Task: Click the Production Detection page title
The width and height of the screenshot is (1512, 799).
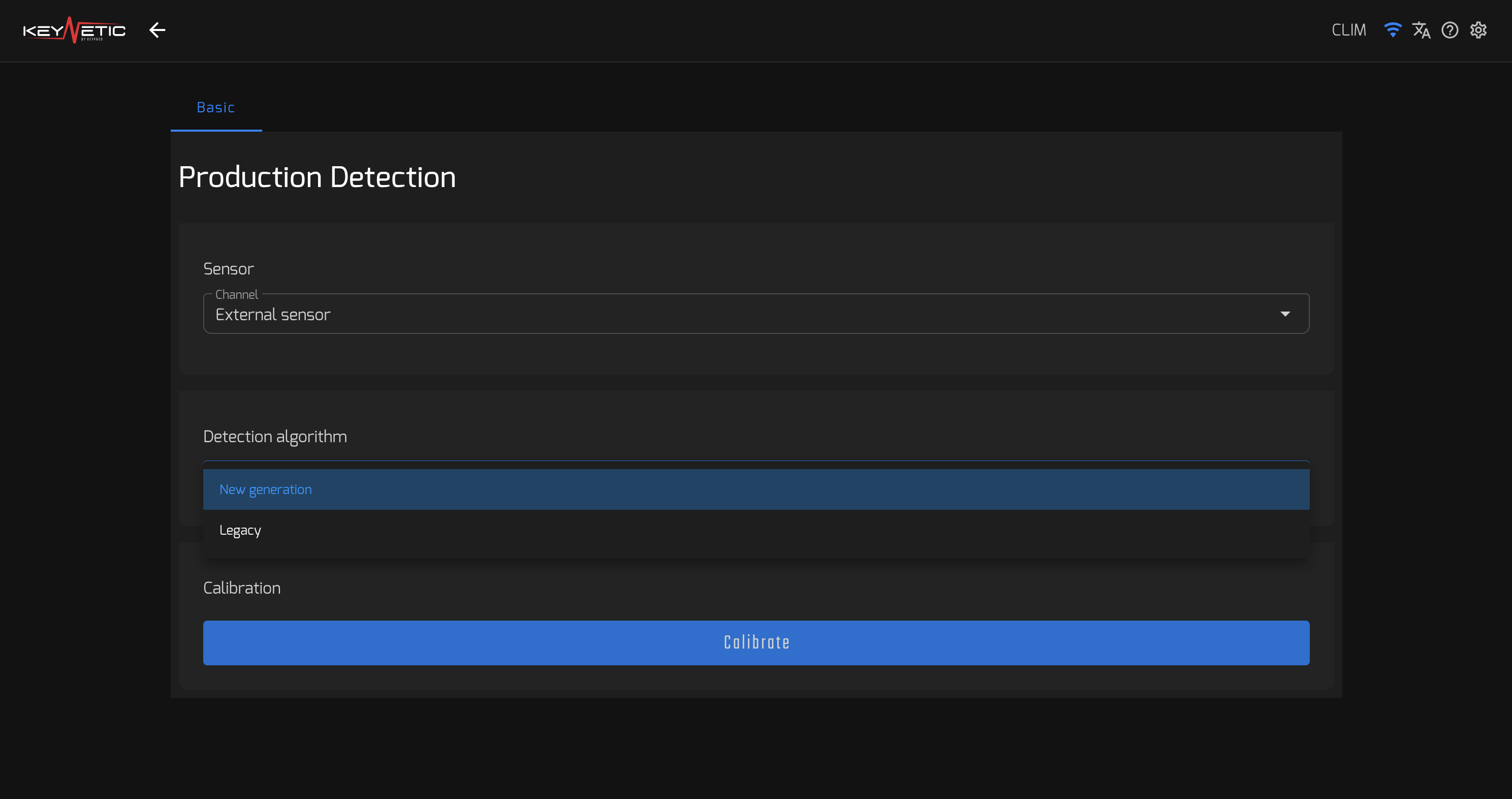Action: click(x=317, y=177)
